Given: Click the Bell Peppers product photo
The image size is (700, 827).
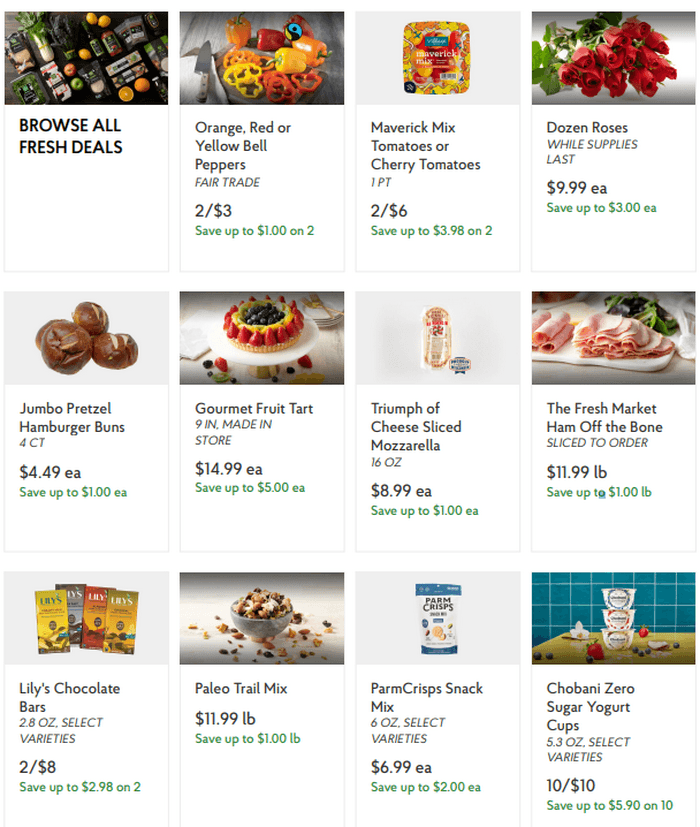Looking at the screenshot, I should tap(261, 57).
